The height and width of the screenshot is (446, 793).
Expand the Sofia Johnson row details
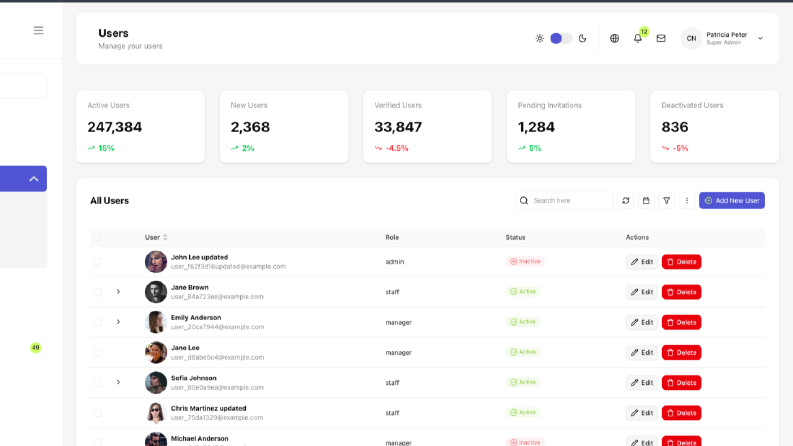(x=118, y=382)
